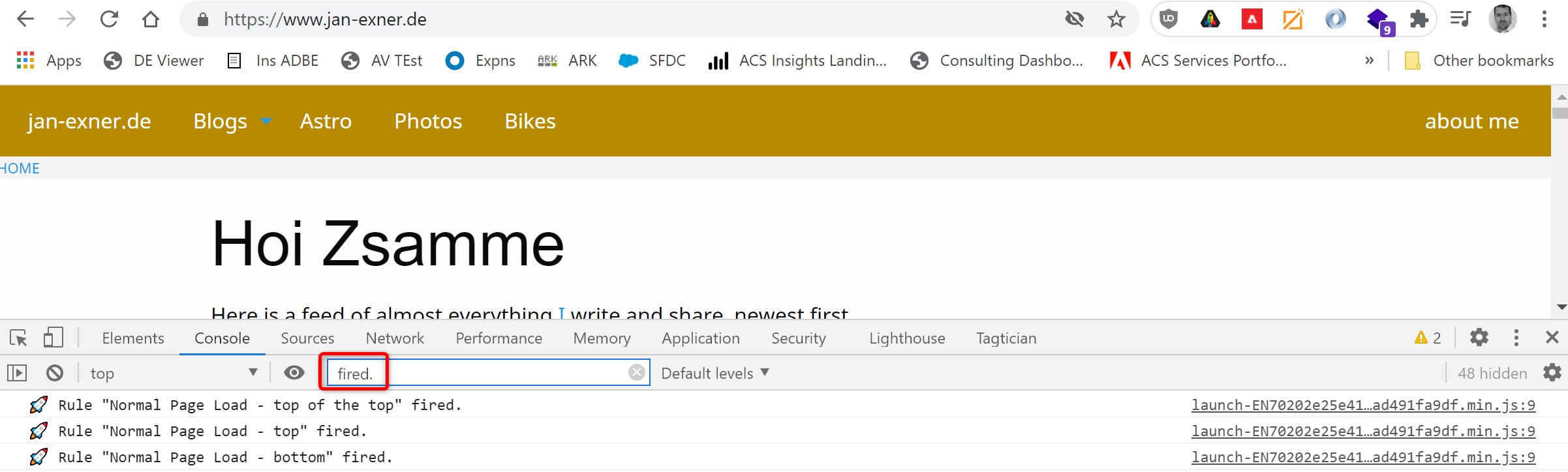Open the DevTools three-dot menu
The width and height of the screenshot is (1568, 472).
[x=1516, y=338]
